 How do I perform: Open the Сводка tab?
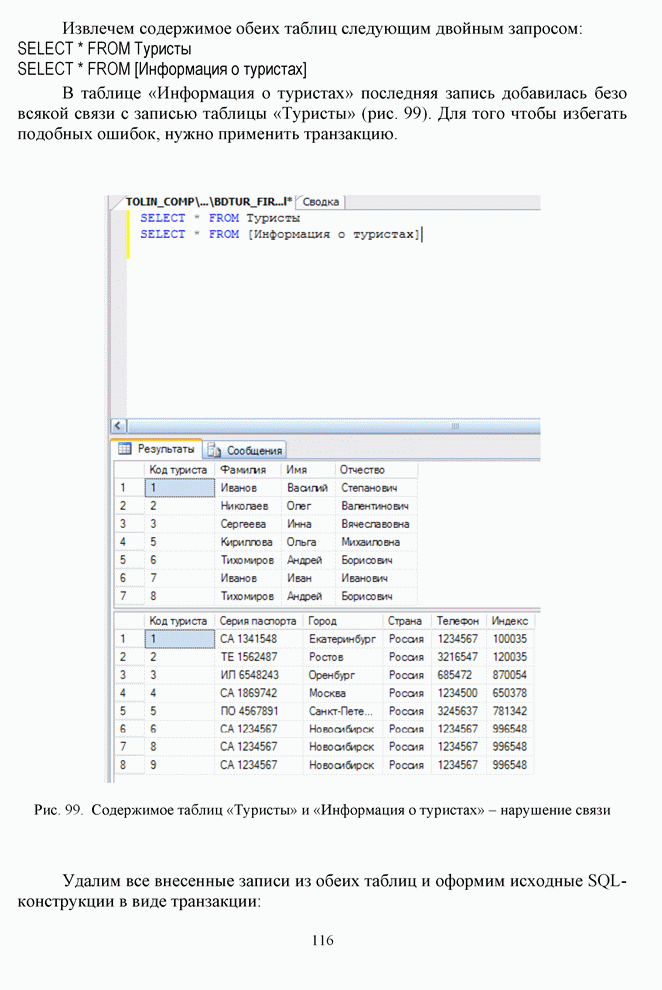click(x=321, y=202)
